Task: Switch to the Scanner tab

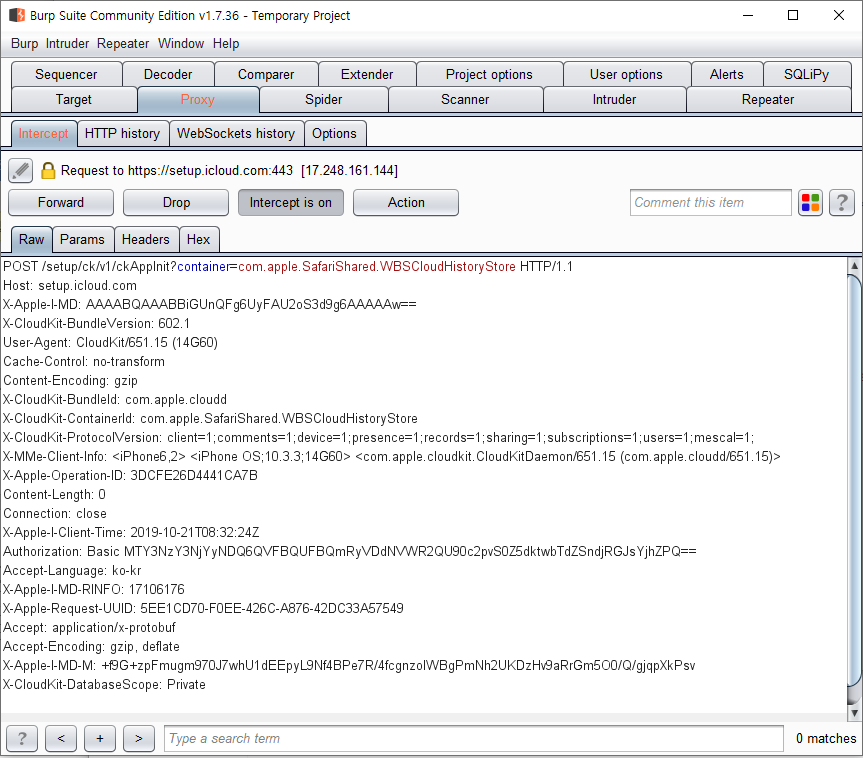Action: [465, 100]
